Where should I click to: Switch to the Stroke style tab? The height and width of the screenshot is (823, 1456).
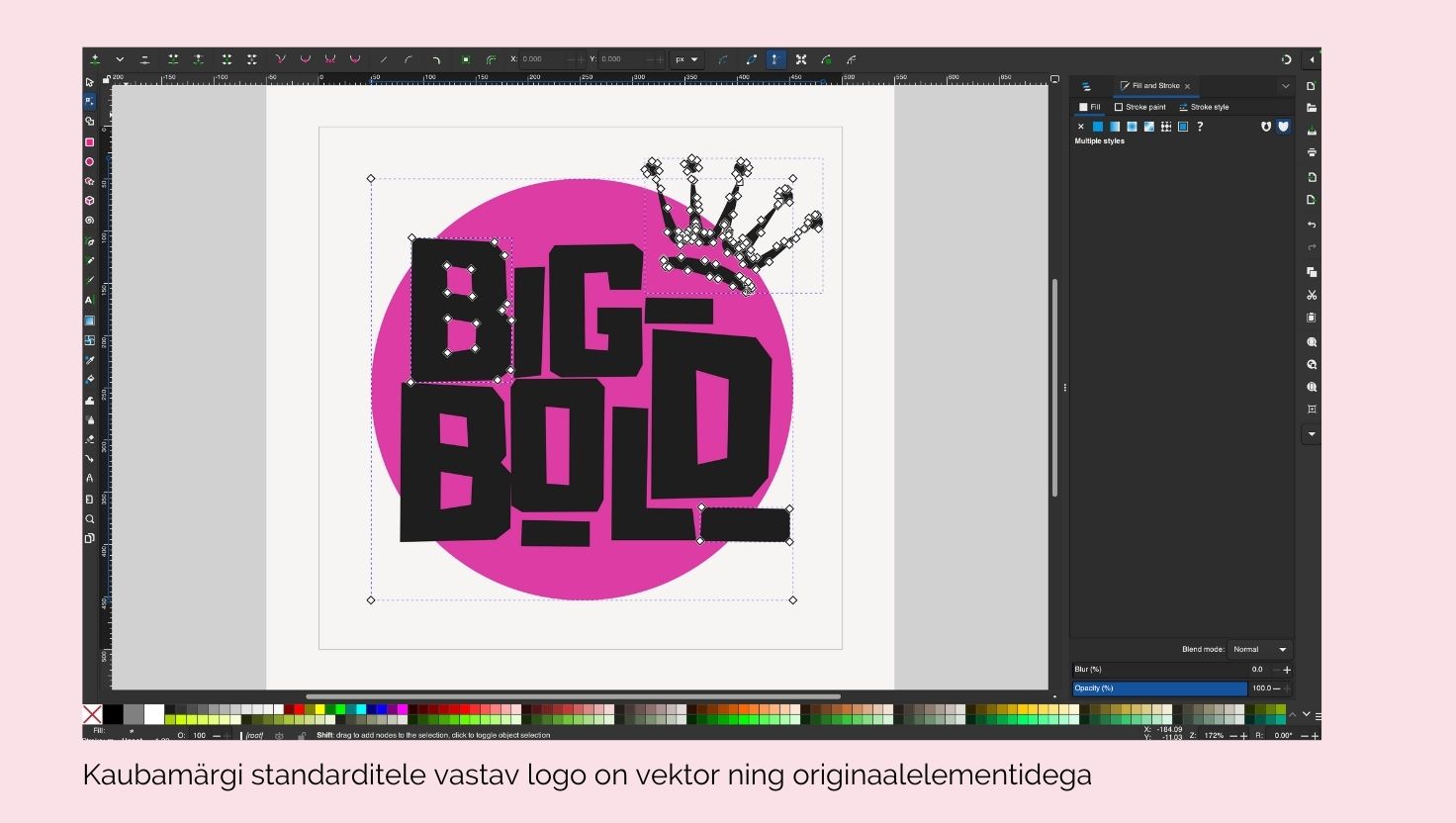click(1204, 107)
